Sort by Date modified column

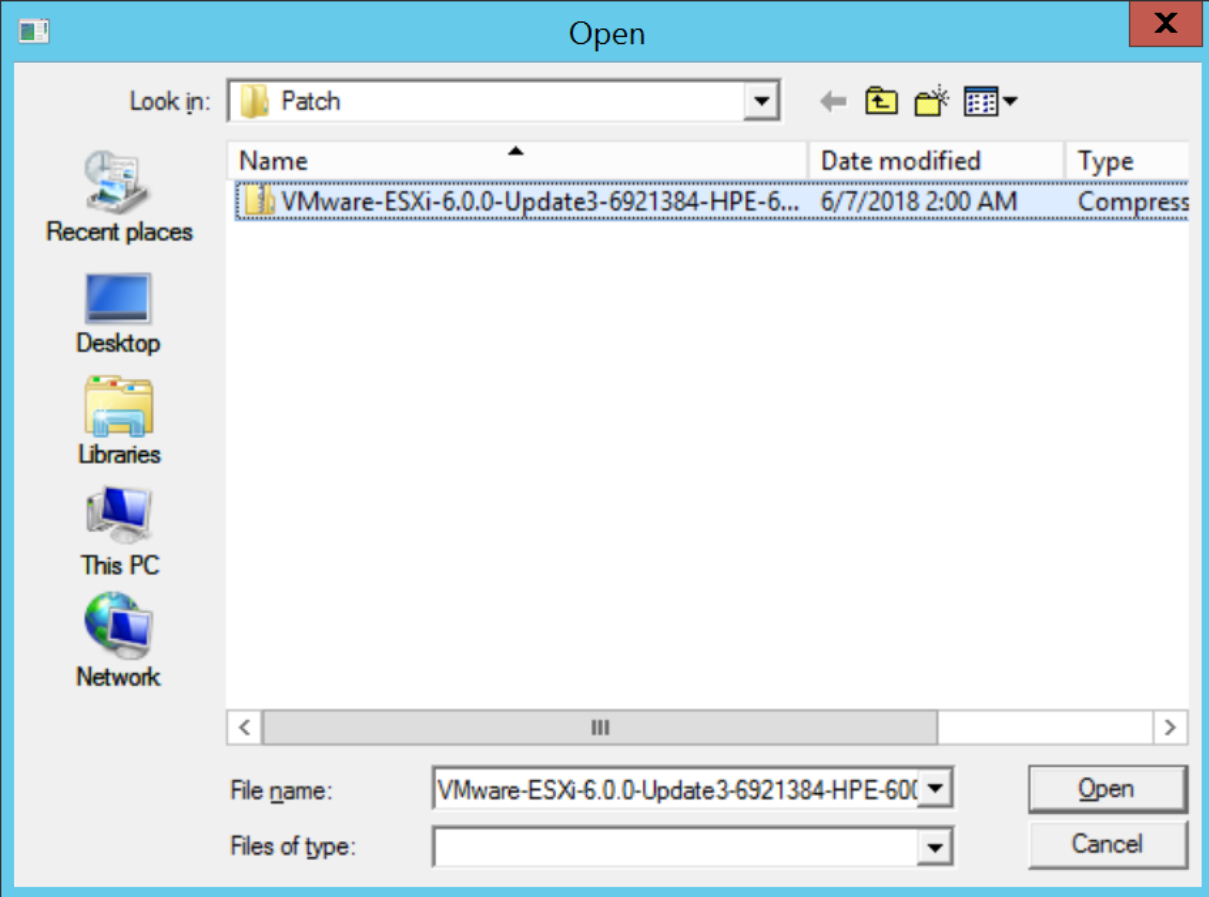[x=934, y=161]
